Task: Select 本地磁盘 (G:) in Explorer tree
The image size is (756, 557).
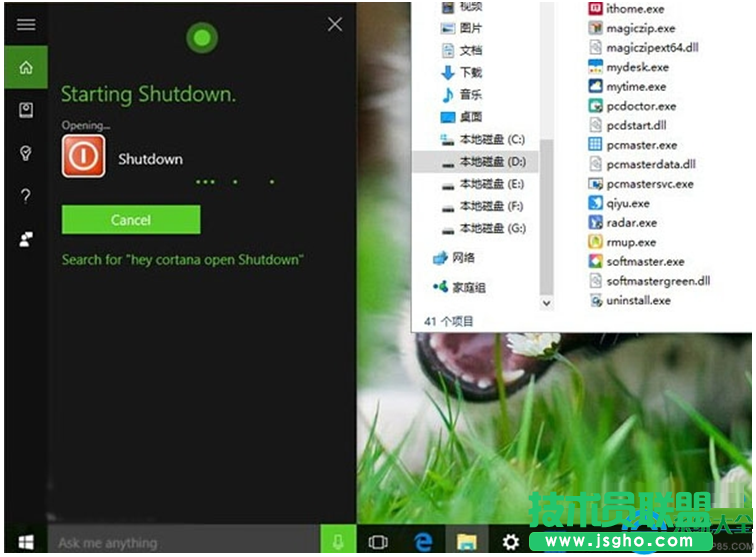Action: point(483,229)
